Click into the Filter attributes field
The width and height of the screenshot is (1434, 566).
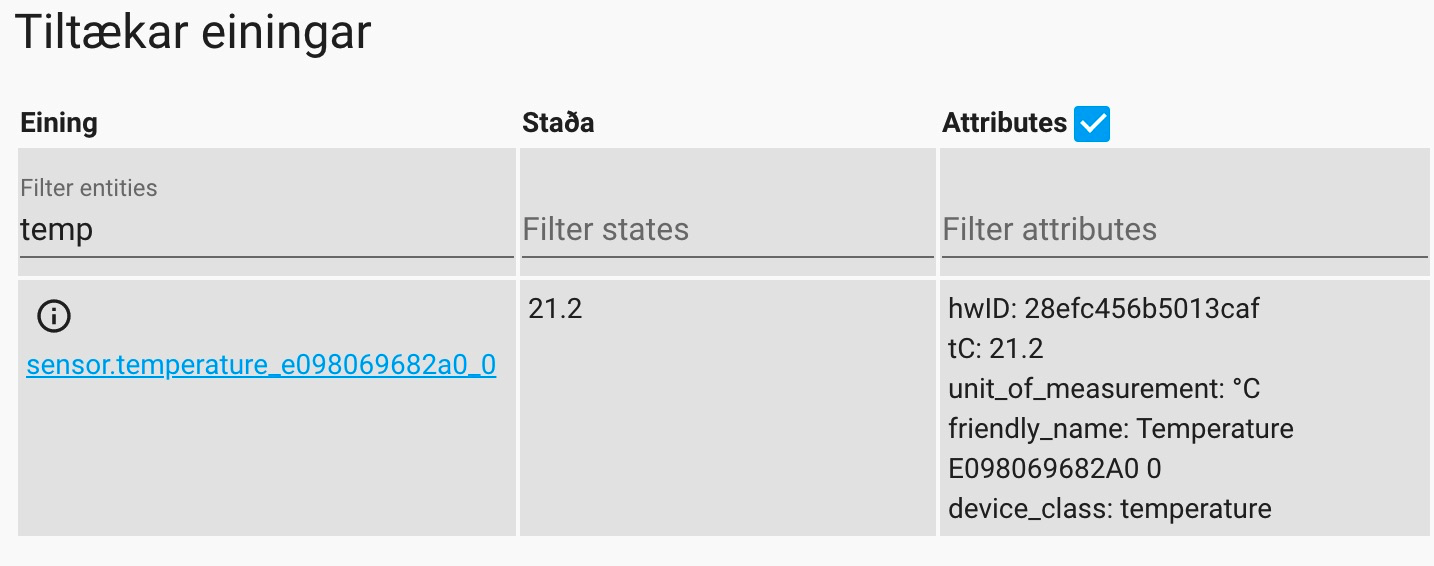1183,230
